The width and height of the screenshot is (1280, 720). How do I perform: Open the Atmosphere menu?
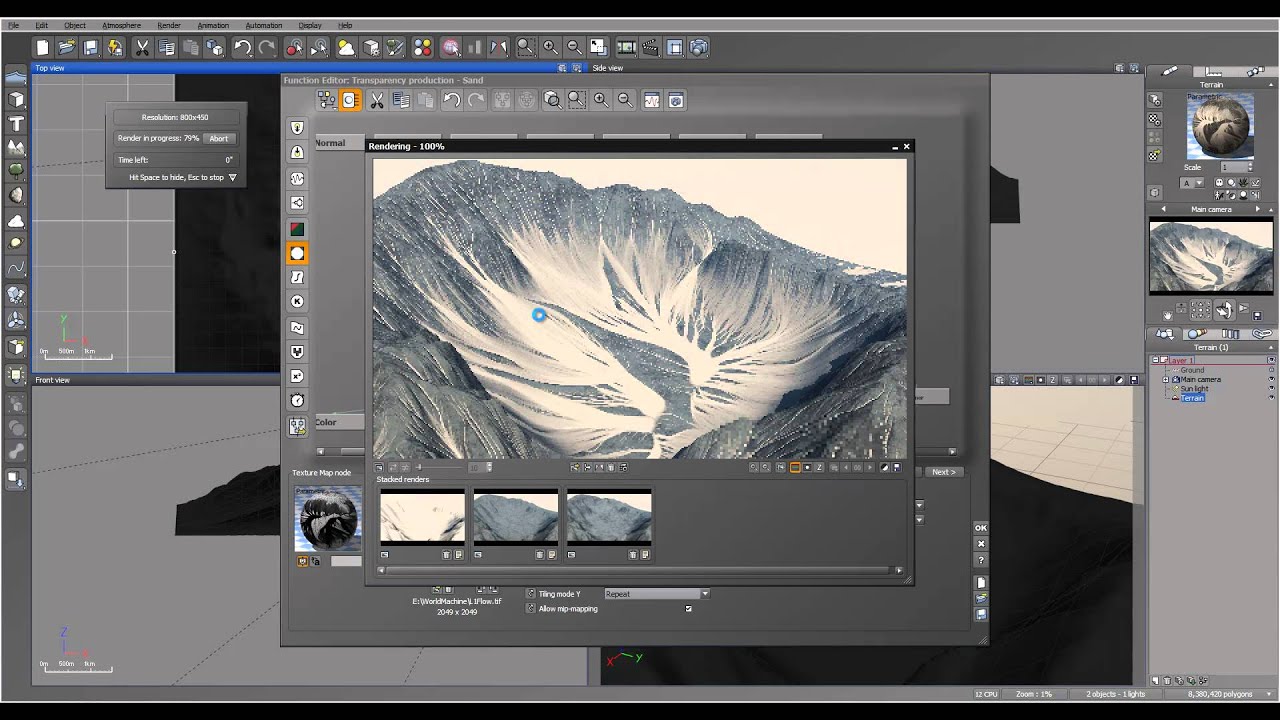(x=121, y=25)
